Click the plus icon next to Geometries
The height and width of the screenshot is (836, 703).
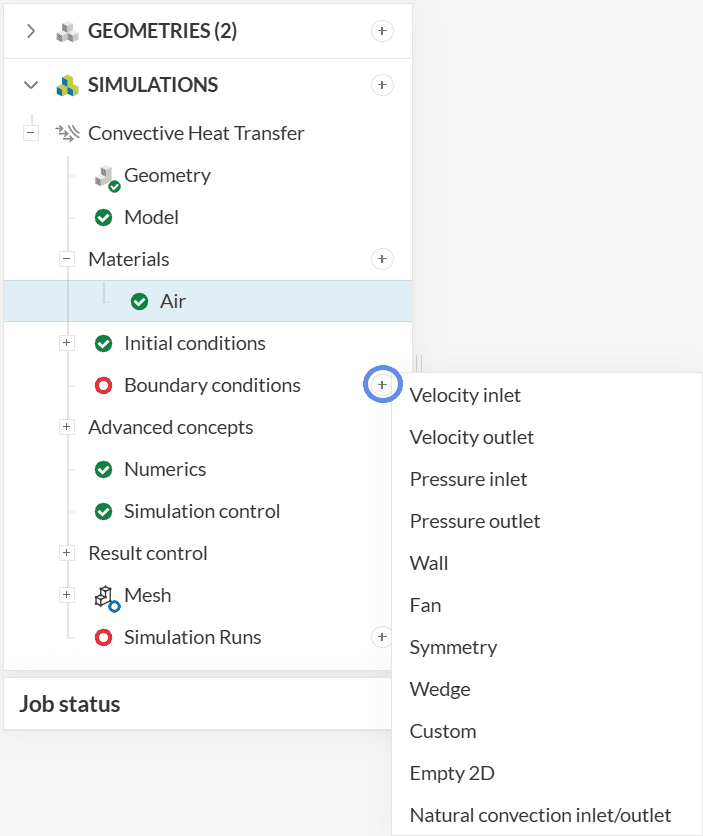click(382, 31)
